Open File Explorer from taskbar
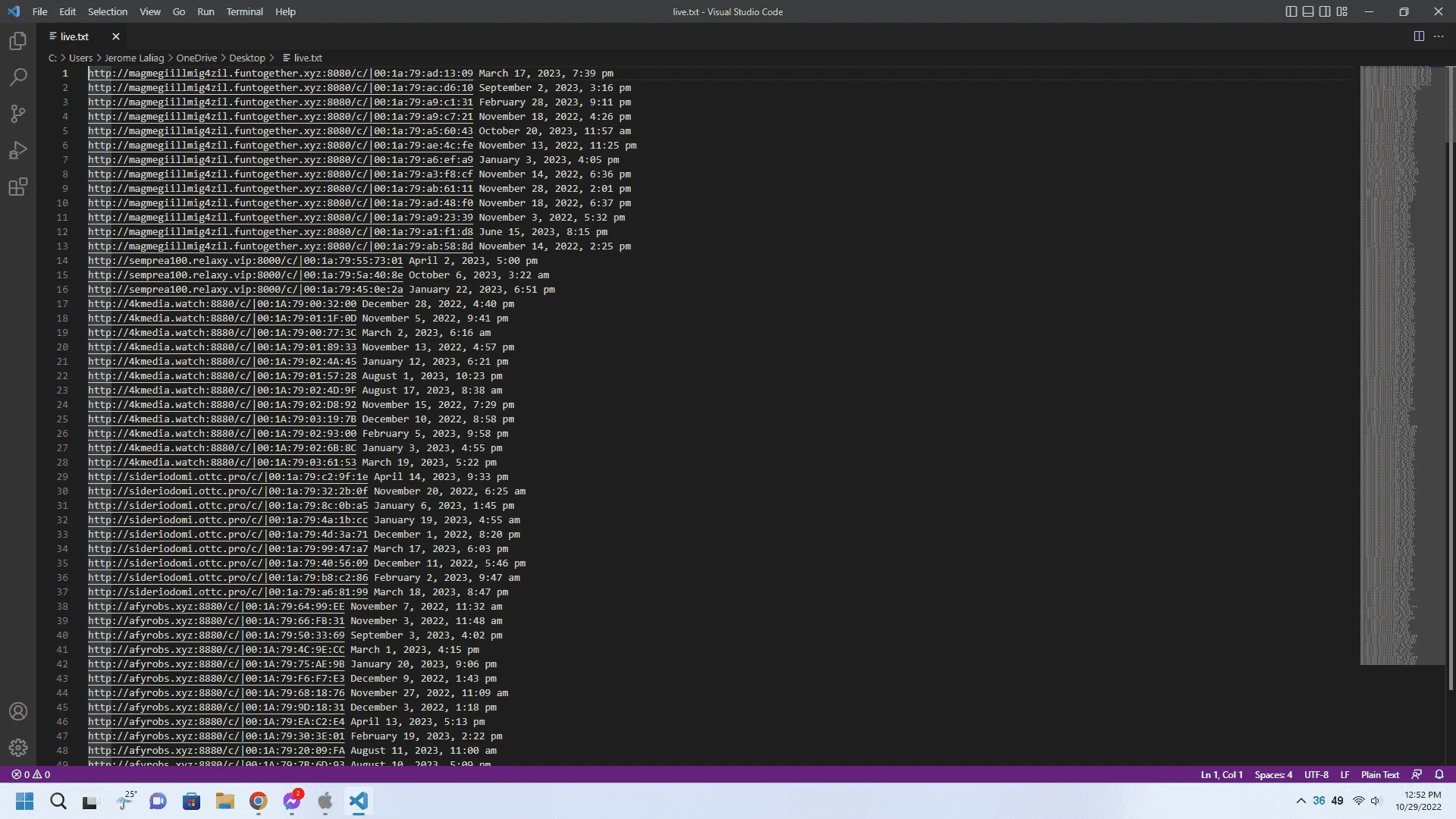This screenshot has height=819, width=1456. pyautogui.click(x=224, y=802)
